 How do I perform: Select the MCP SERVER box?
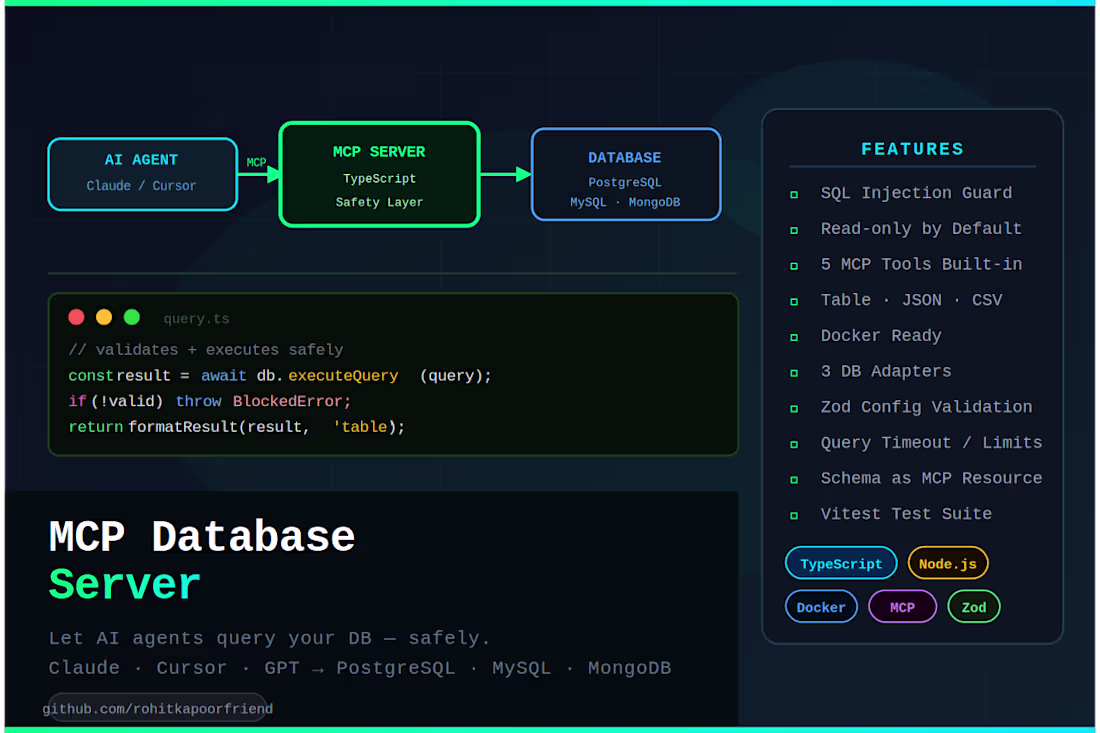pyautogui.click(x=380, y=175)
